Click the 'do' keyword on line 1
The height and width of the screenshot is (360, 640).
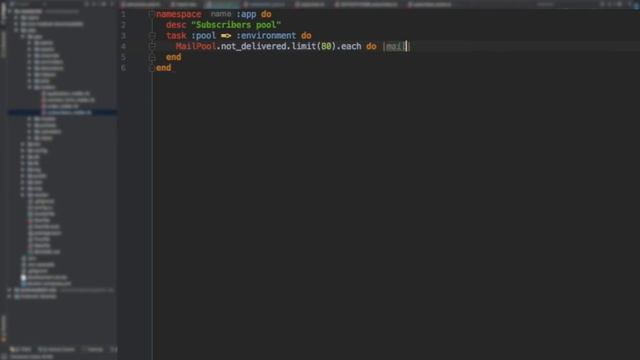pos(266,14)
